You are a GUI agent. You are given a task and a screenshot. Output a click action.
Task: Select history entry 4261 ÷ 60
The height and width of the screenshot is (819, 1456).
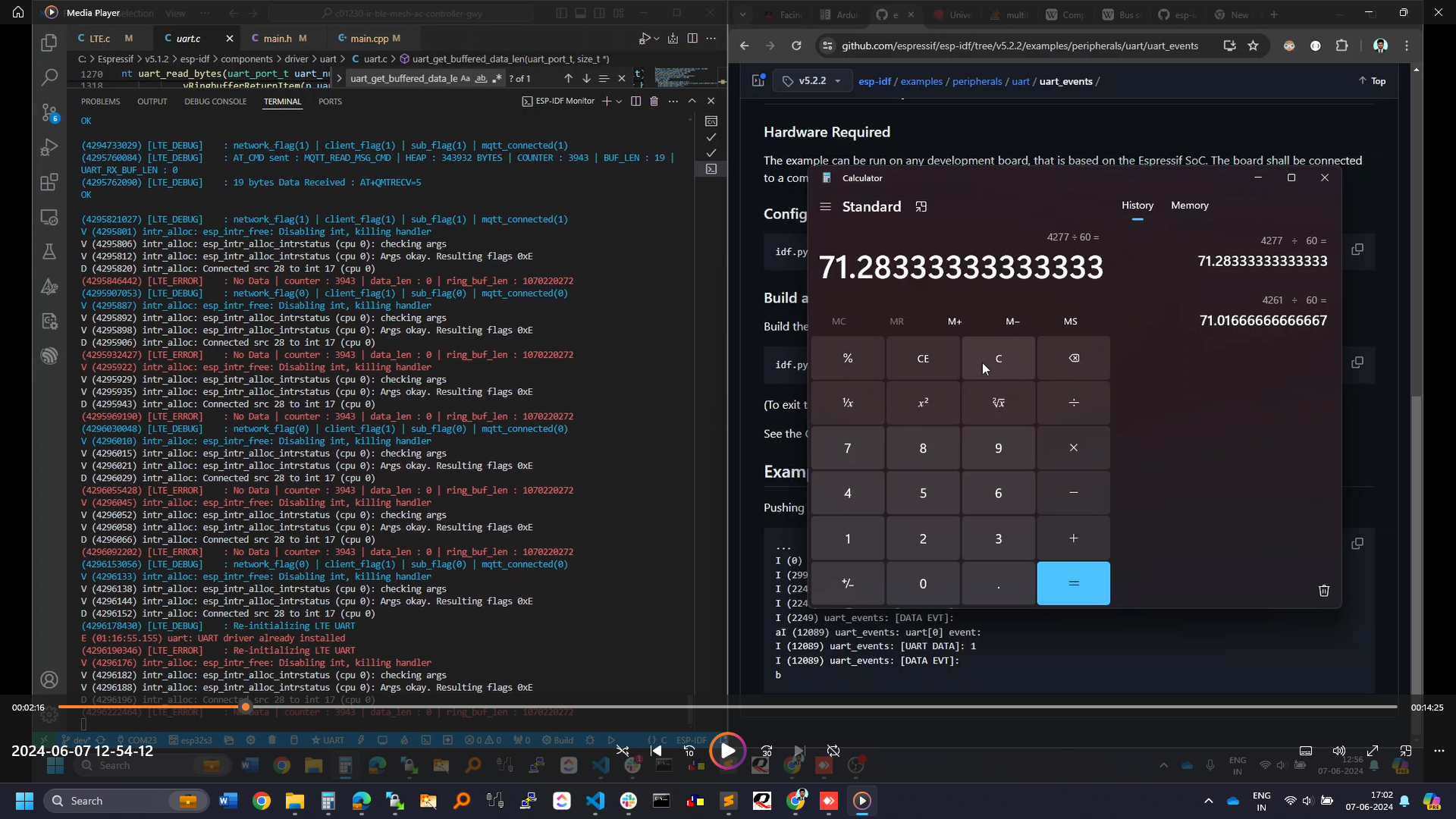(x=1263, y=311)
